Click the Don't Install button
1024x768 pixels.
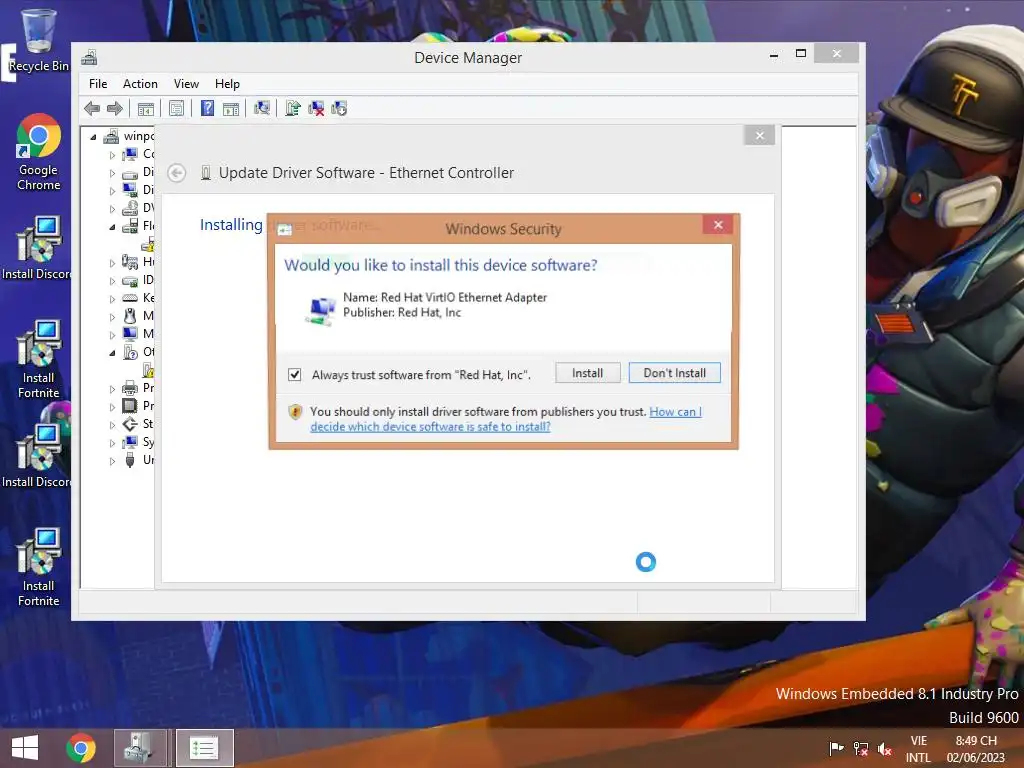675,373
